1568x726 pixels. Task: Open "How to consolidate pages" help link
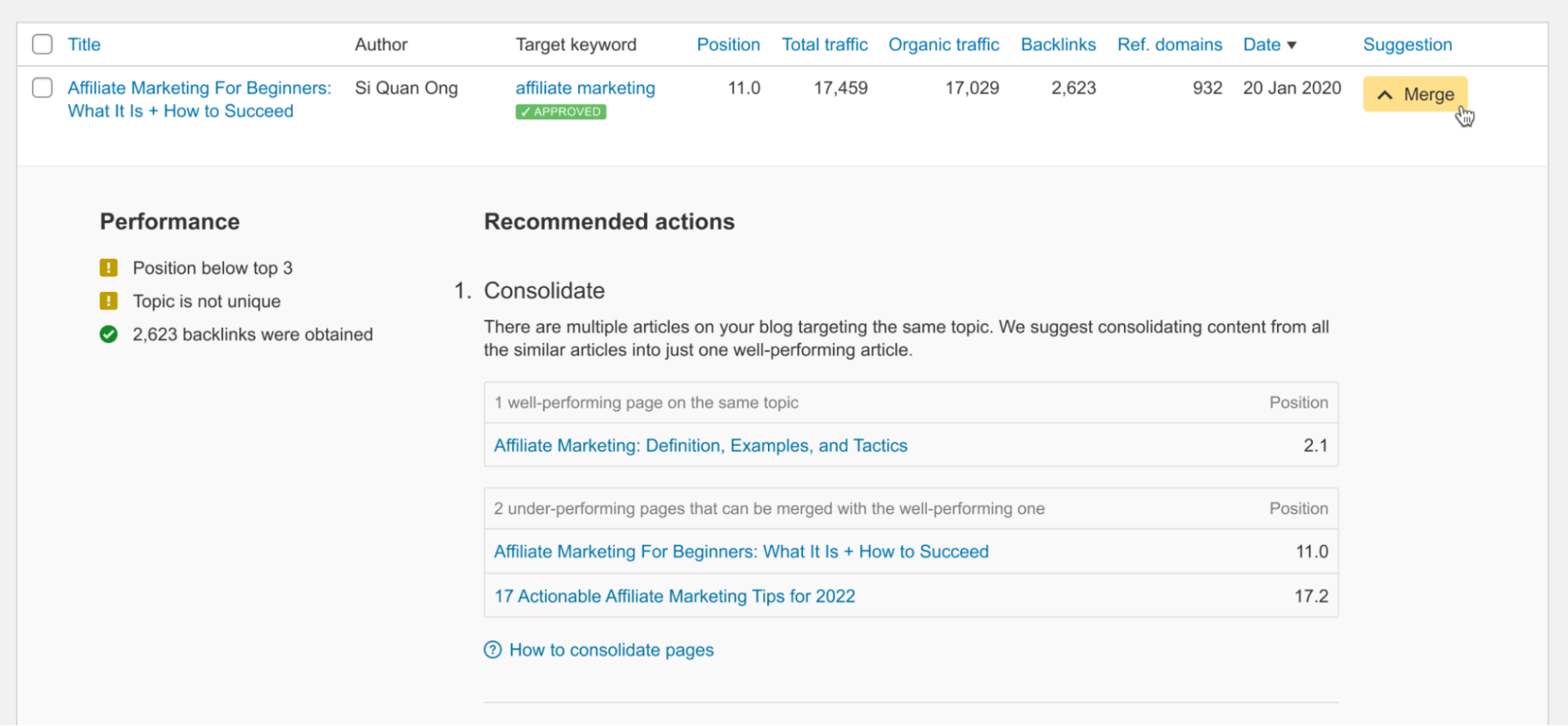611,650
